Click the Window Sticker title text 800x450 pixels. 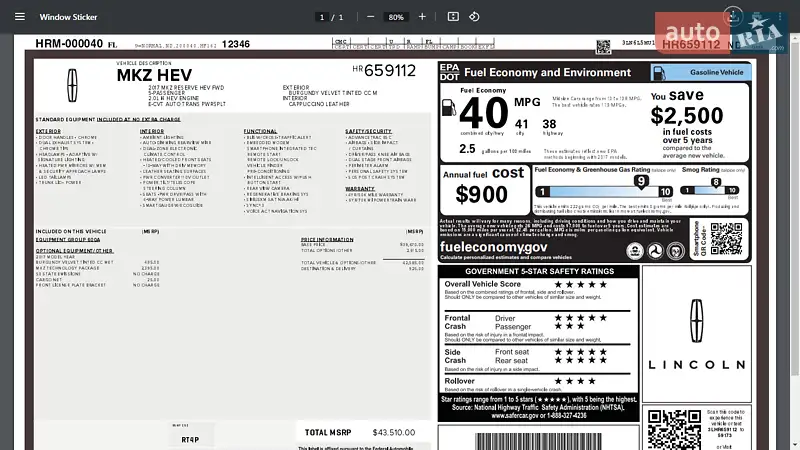(68, 17)
